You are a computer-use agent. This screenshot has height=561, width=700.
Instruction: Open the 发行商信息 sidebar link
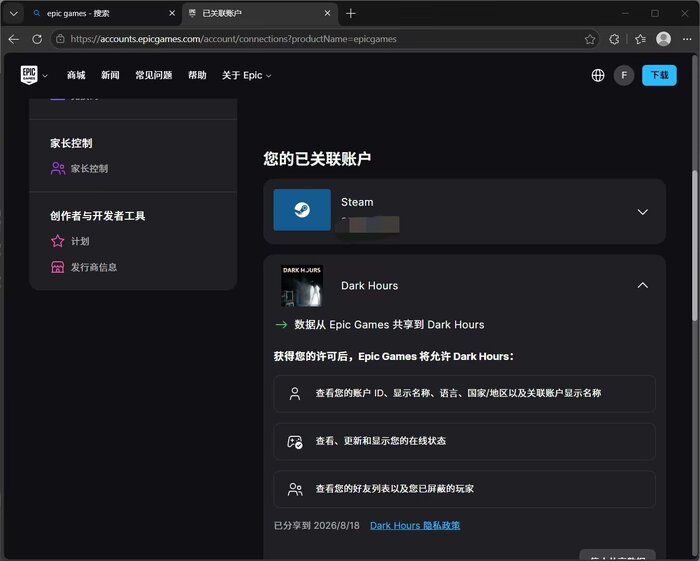click(94, 267)
